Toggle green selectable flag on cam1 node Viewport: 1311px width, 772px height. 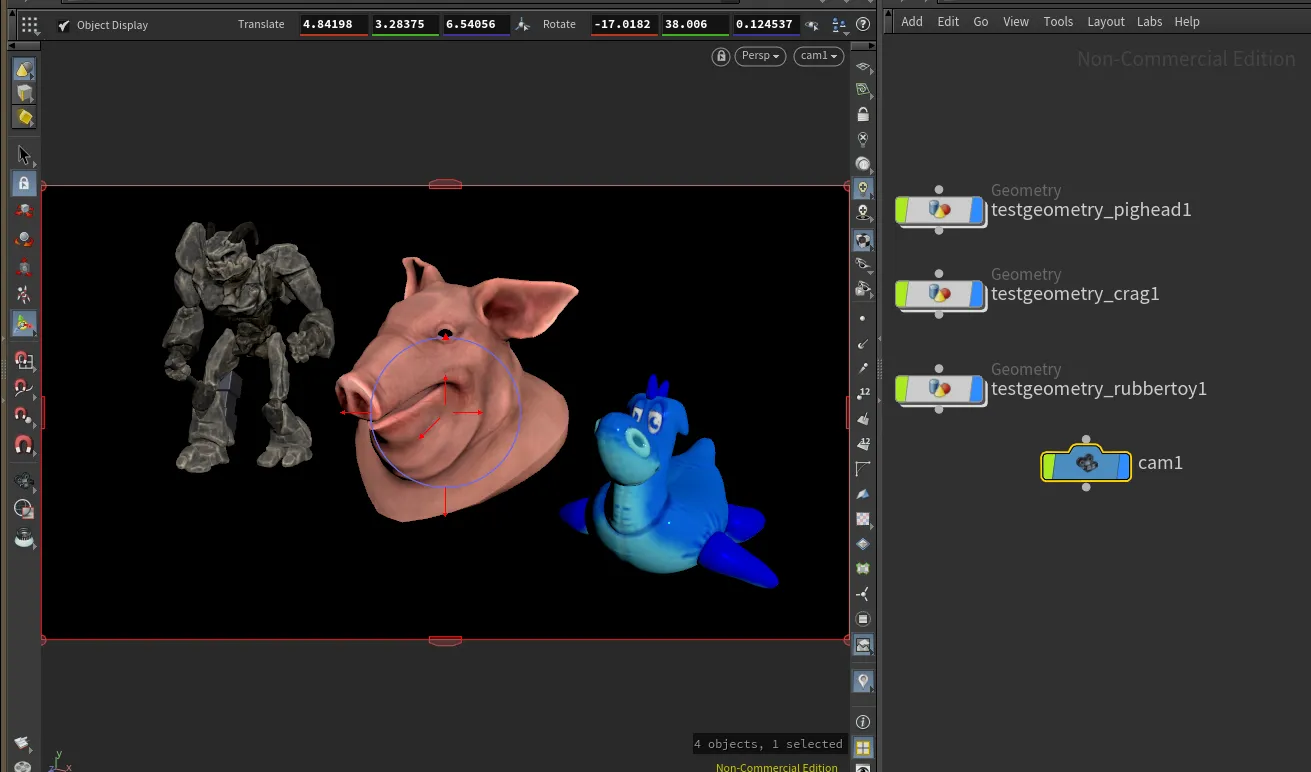(x=1049, y=466)
